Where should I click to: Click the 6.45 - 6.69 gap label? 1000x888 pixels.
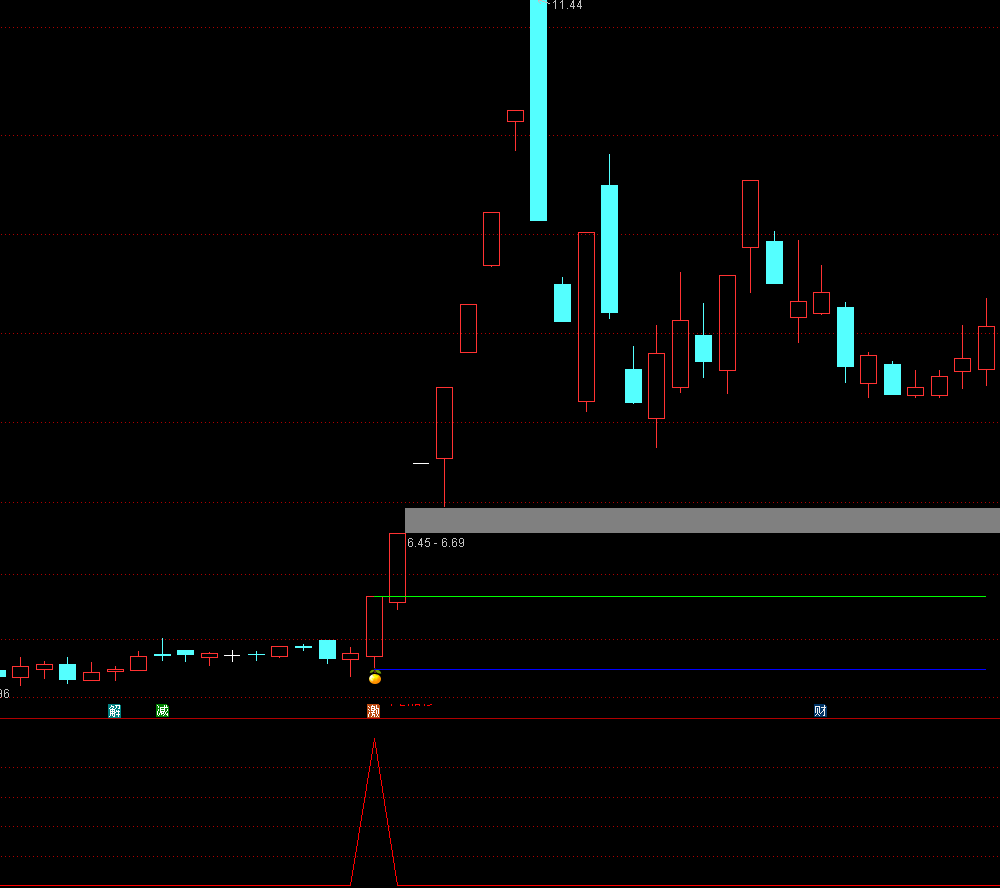point(436,543)
